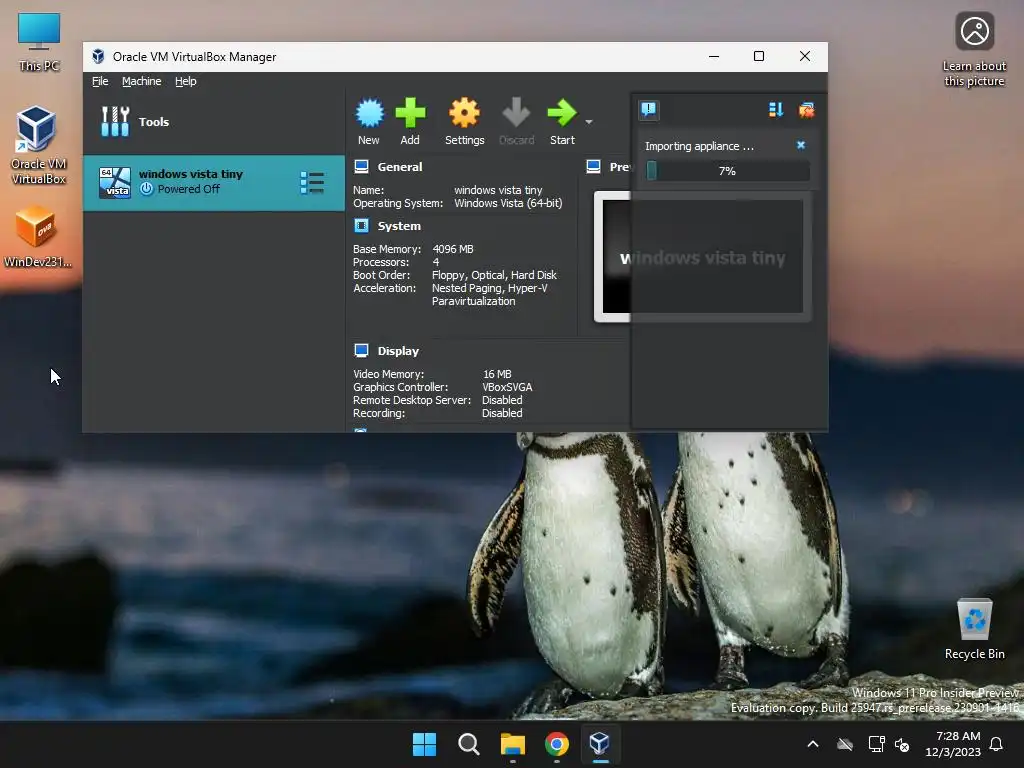
Task: Open Oracle VM VirtualBox desktop shortcut
Action: click(x=39, y=145)
